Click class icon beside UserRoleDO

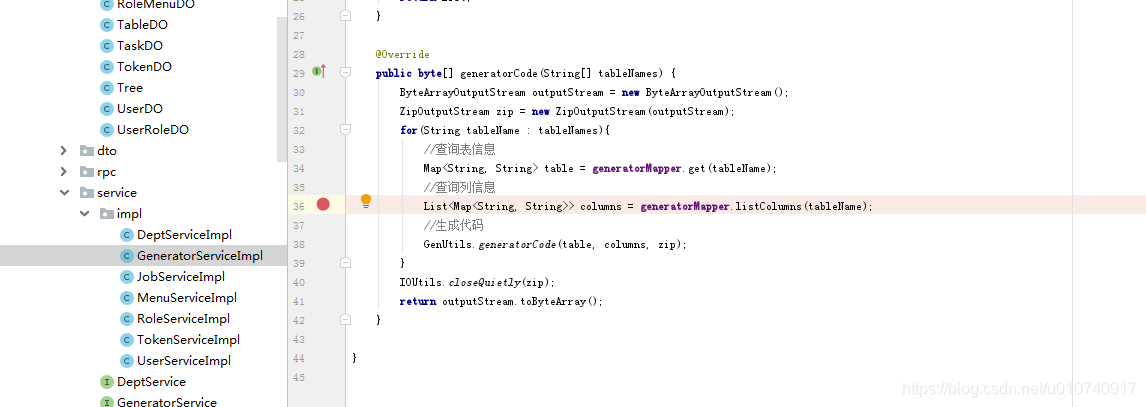pyautogui.click(x=107, y=130)
